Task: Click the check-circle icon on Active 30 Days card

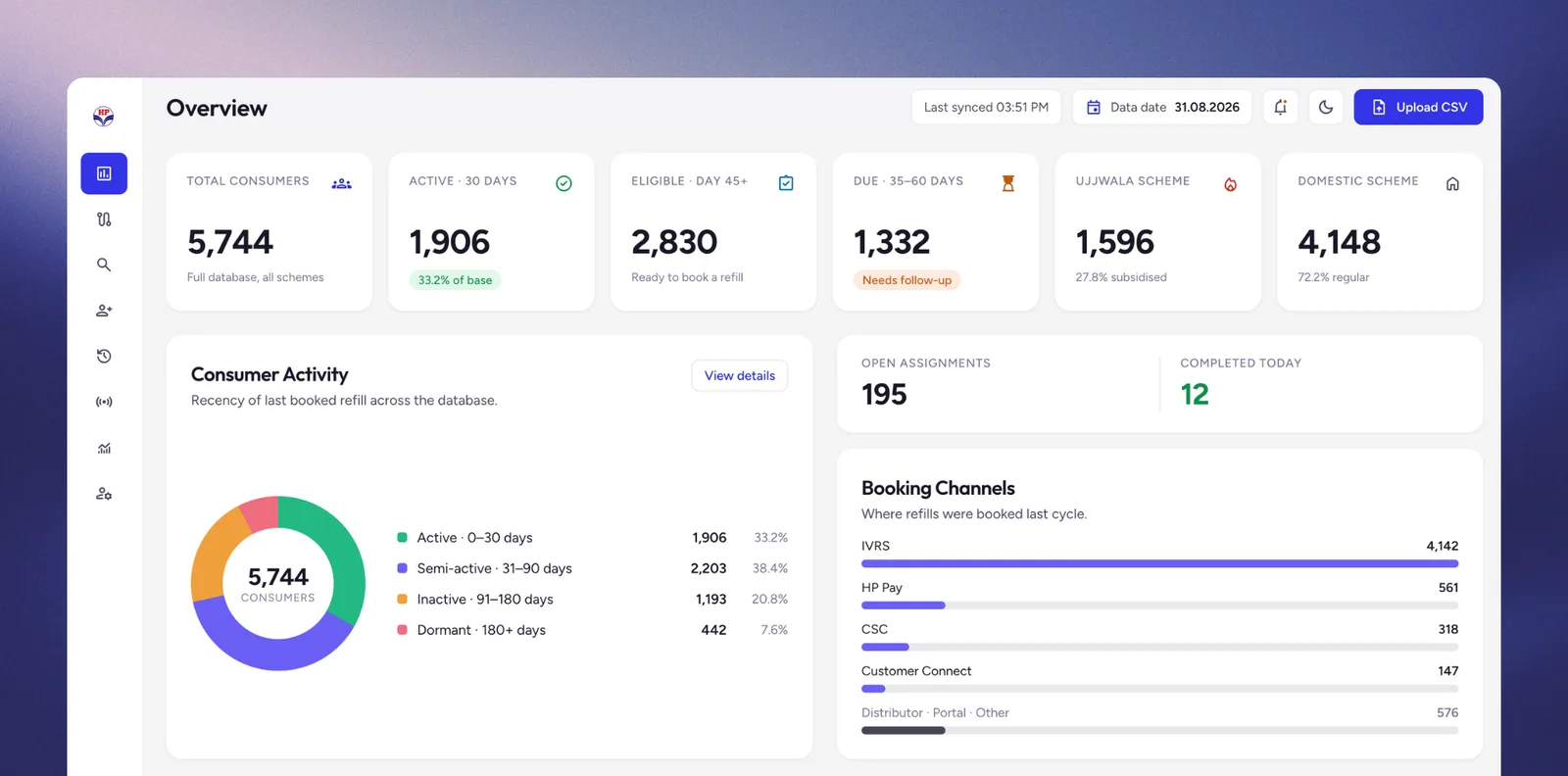Action: [563, 183]
